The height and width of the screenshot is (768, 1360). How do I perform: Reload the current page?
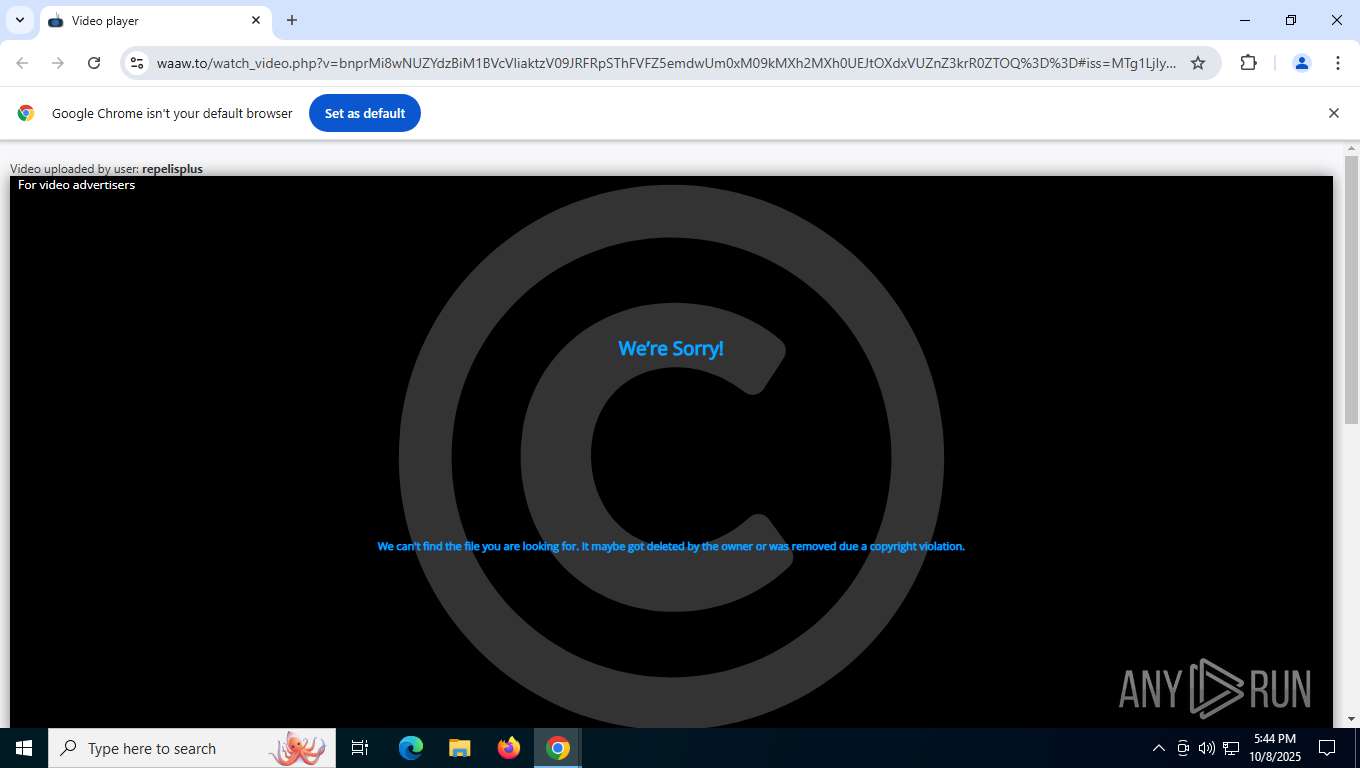94,63
